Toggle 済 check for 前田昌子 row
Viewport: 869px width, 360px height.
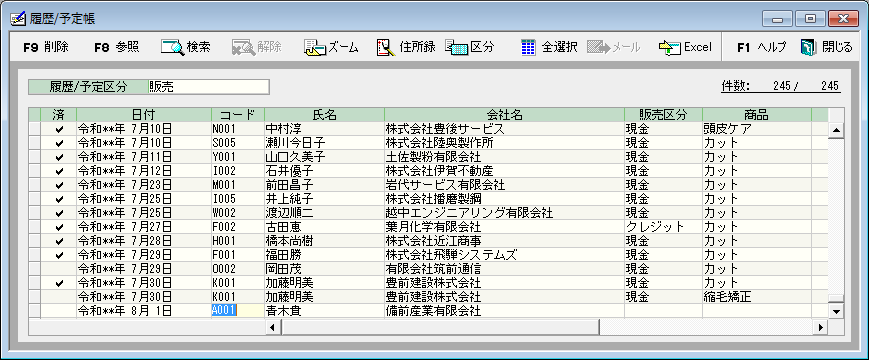coord(59,185)
